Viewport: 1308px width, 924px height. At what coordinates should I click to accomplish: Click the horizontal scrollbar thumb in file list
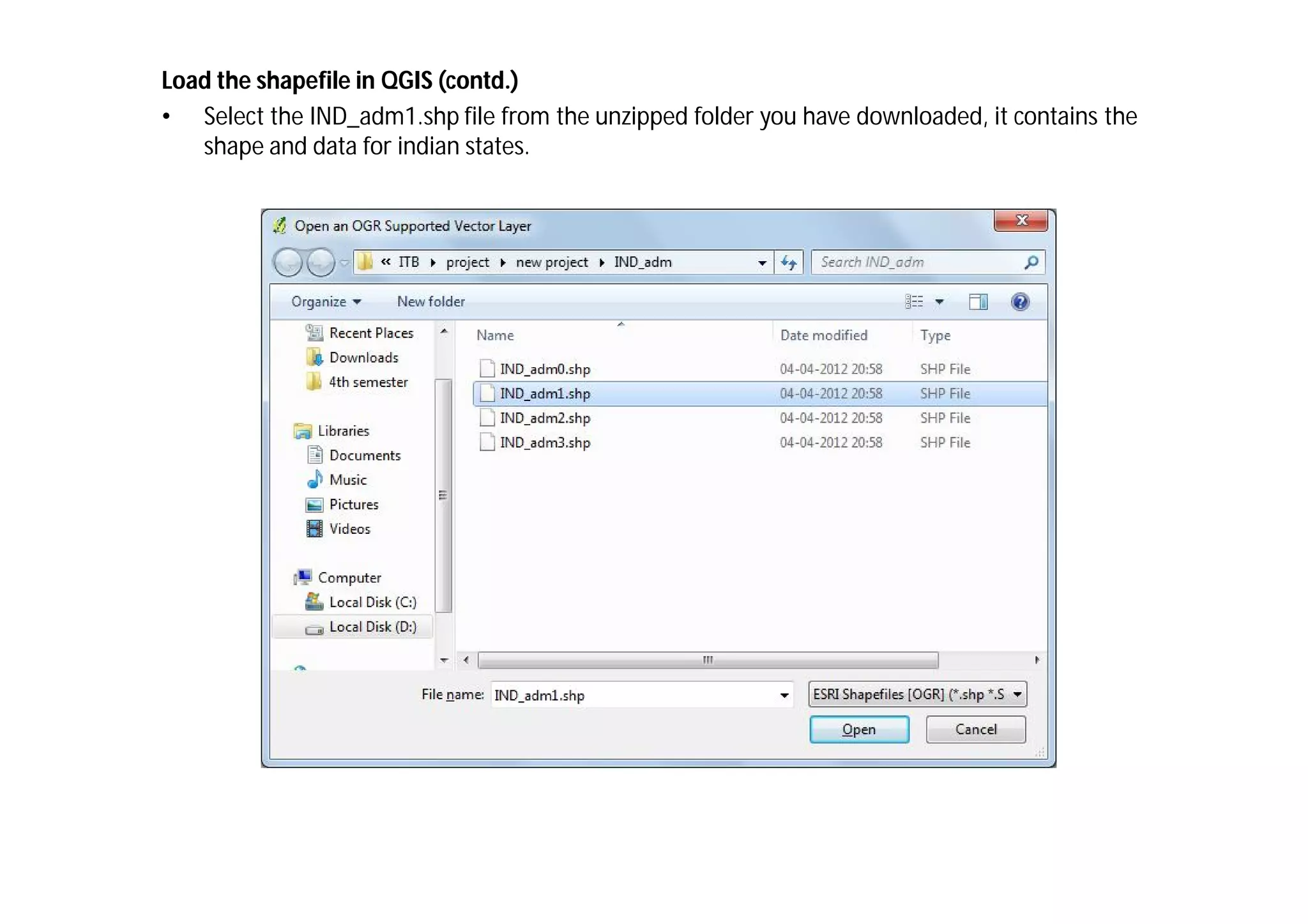click(x=708, y=660)
